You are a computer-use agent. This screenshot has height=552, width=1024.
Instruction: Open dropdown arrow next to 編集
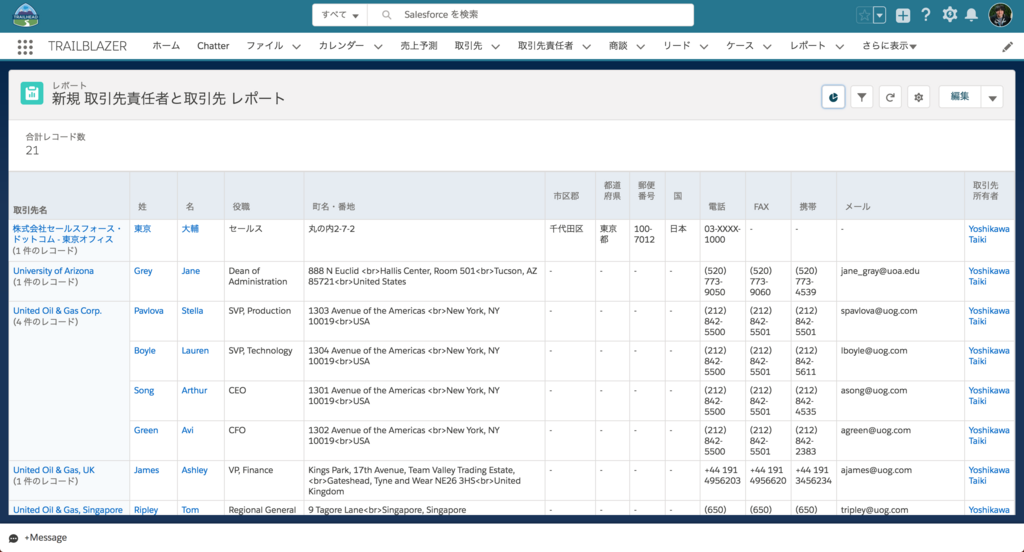coord(993,97)
